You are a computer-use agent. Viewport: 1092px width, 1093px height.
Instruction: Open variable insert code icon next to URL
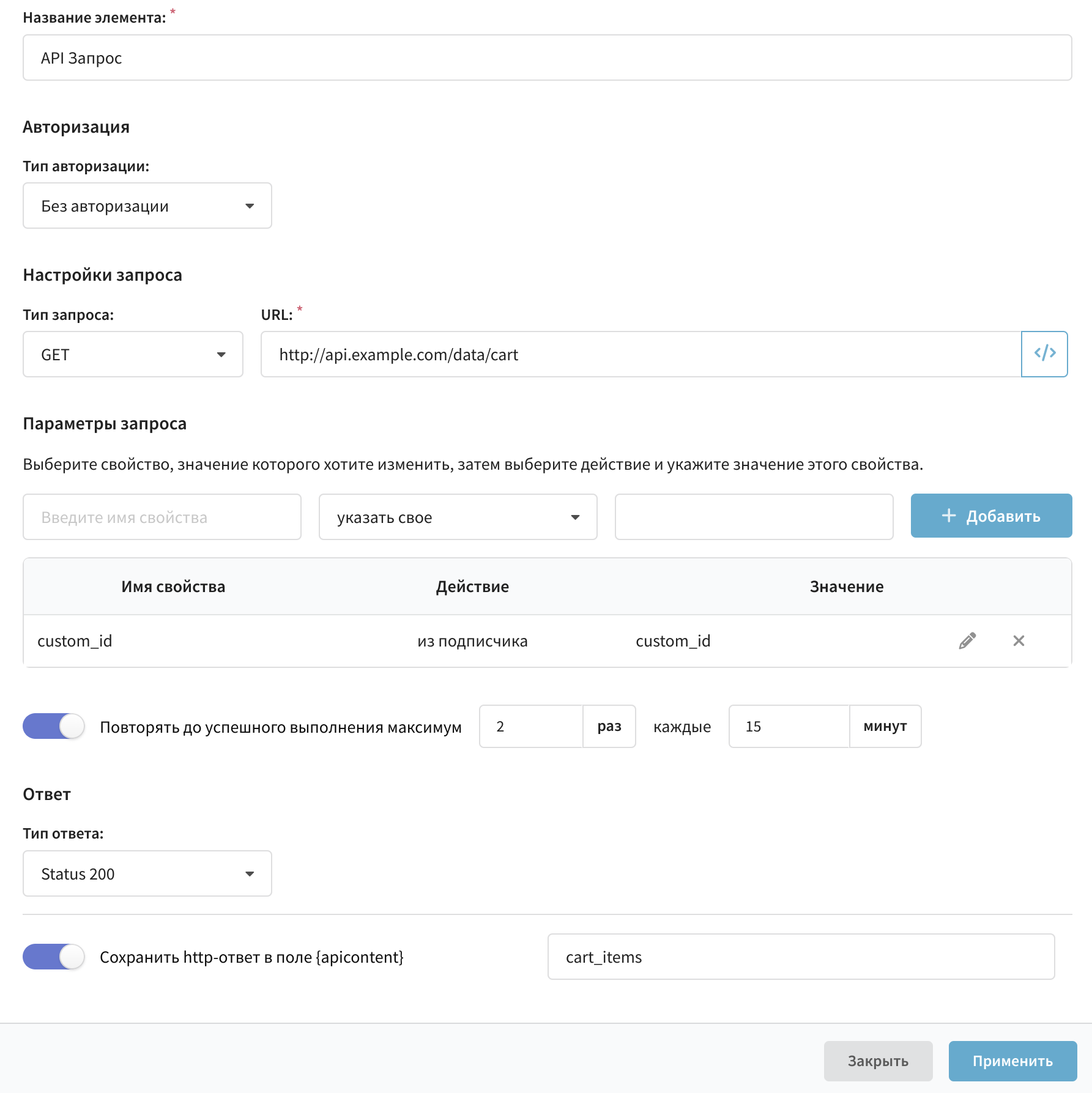click(x=1044, y=354)
